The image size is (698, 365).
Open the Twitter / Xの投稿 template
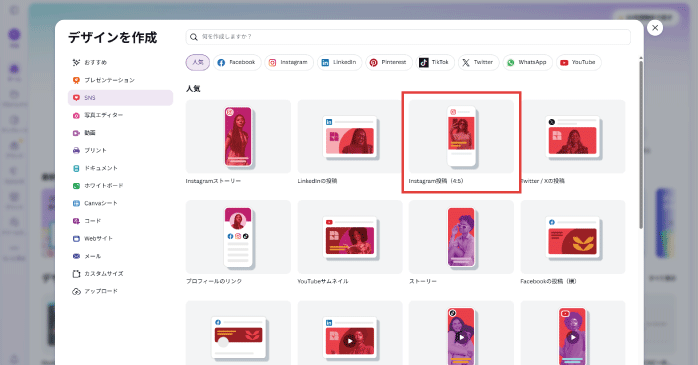[x=573, y=142]
